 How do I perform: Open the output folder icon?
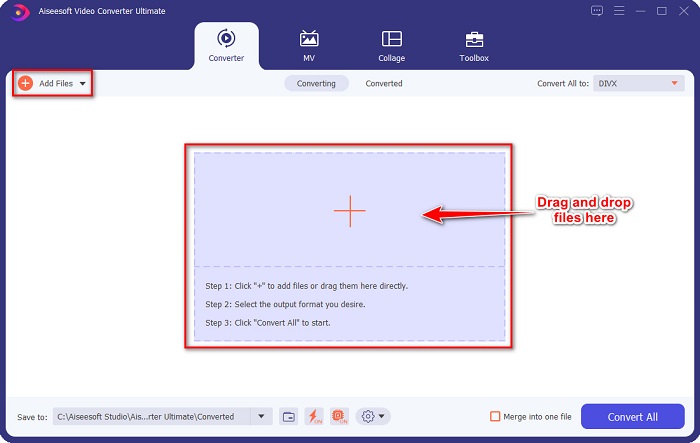(289, 417)
